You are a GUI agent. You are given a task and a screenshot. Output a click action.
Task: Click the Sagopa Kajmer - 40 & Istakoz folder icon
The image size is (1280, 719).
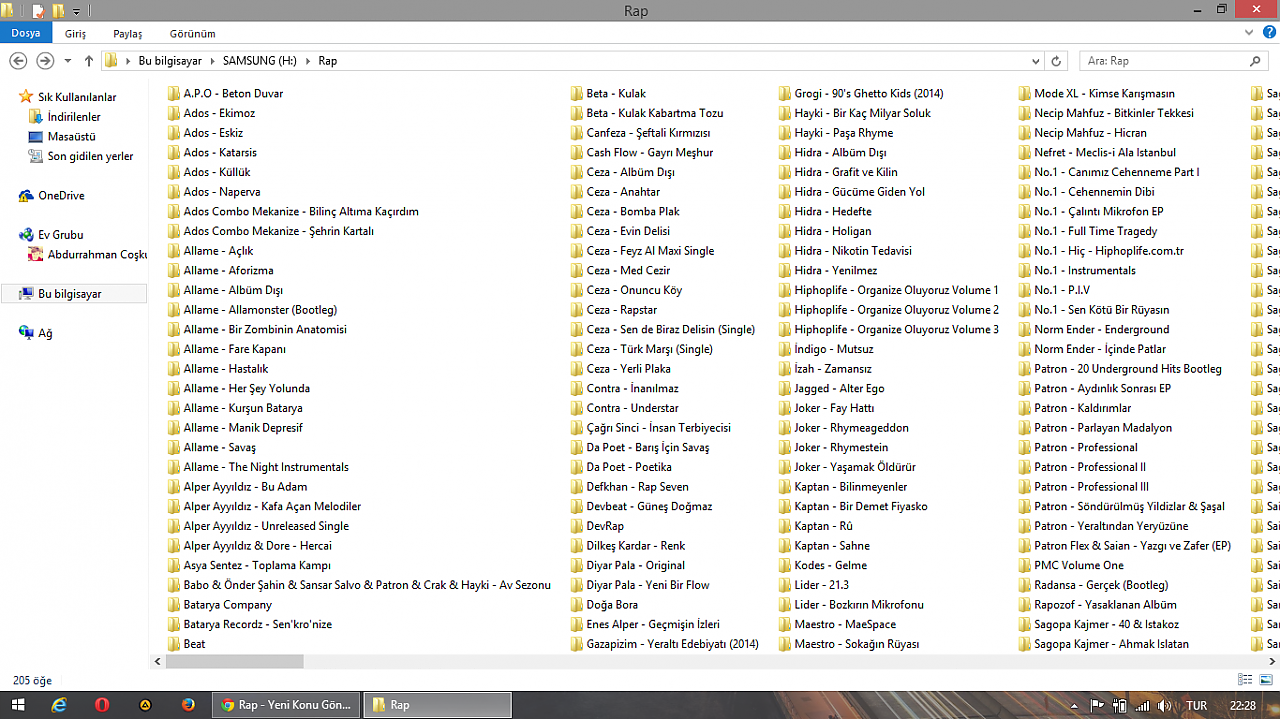pos(1025,625)
